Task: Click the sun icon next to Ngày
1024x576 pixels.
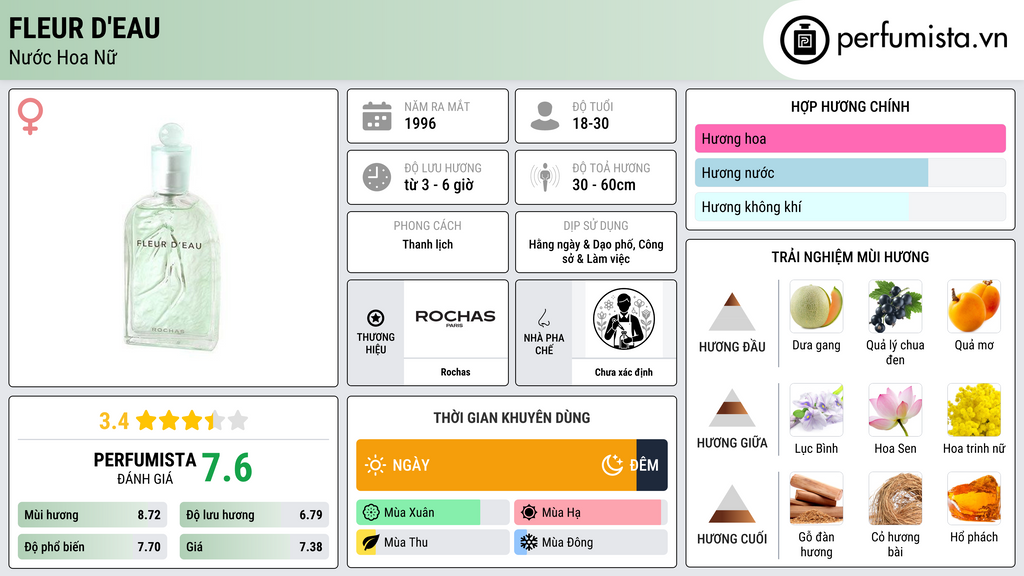Action: click(x=376, y=465)
